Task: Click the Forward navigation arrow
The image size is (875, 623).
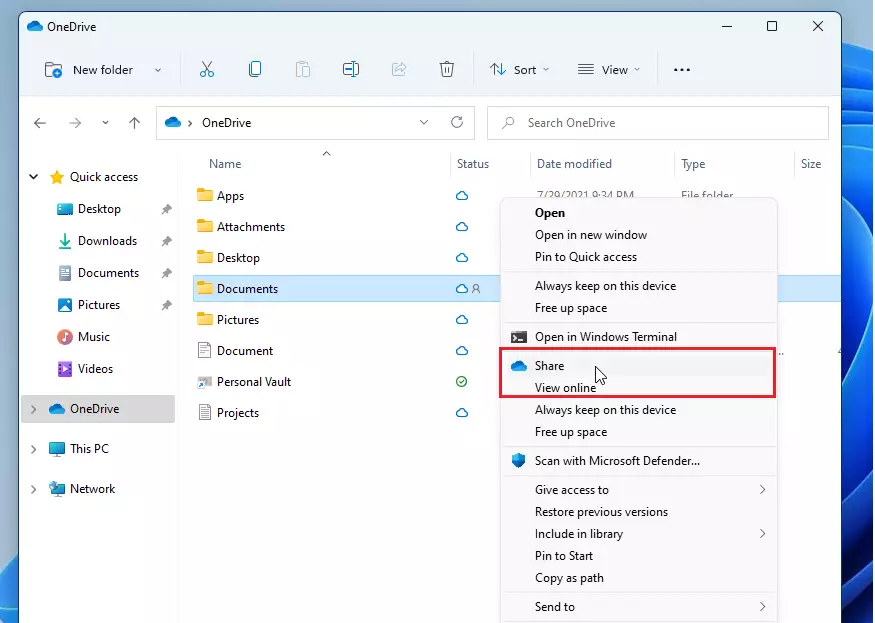Action: pyautogui.click(x=75, y=123)
